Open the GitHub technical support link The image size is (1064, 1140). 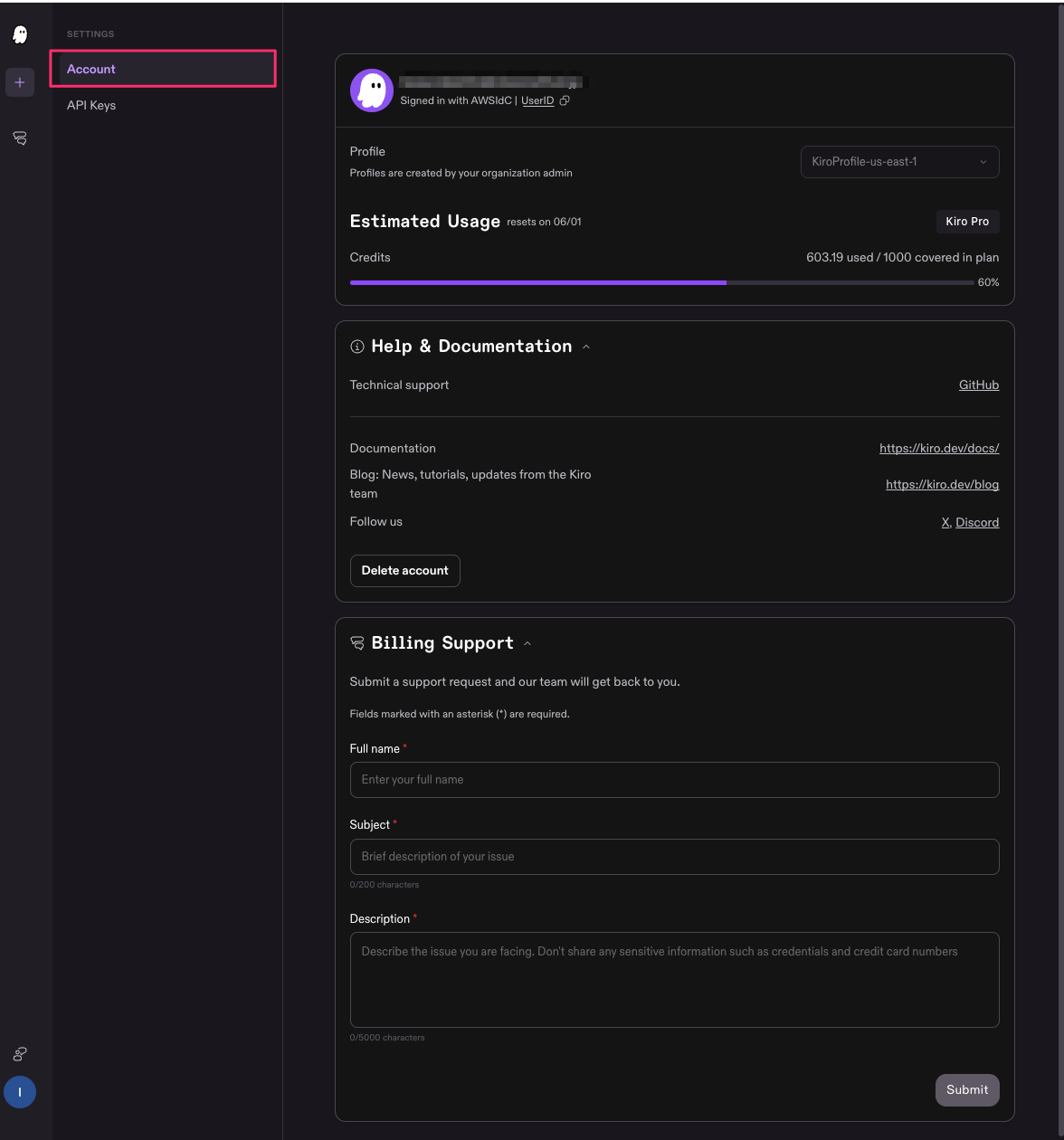coord(979,385)
